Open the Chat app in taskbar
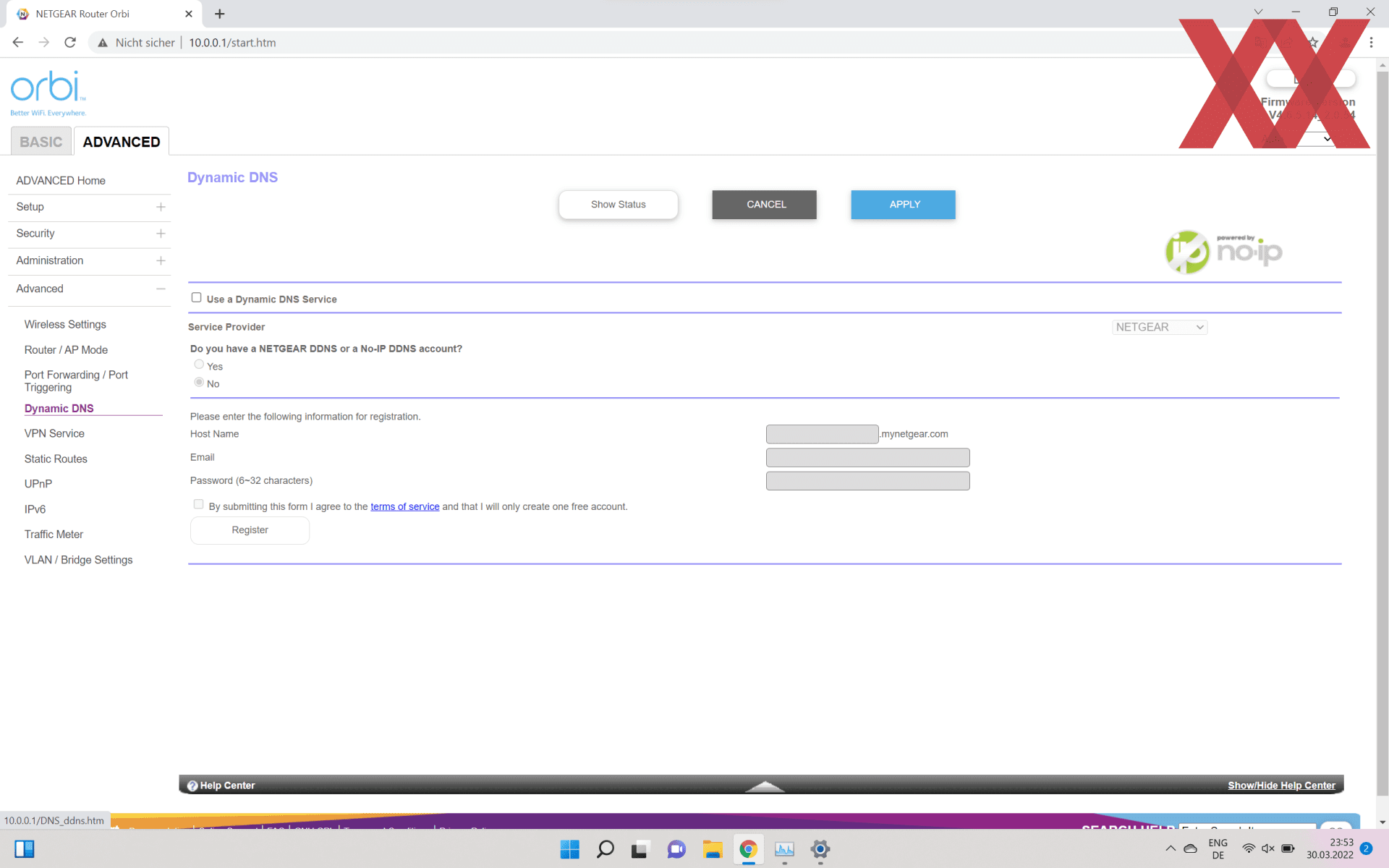The width and height of the screenshot is (1389, 868). [676, 849]
